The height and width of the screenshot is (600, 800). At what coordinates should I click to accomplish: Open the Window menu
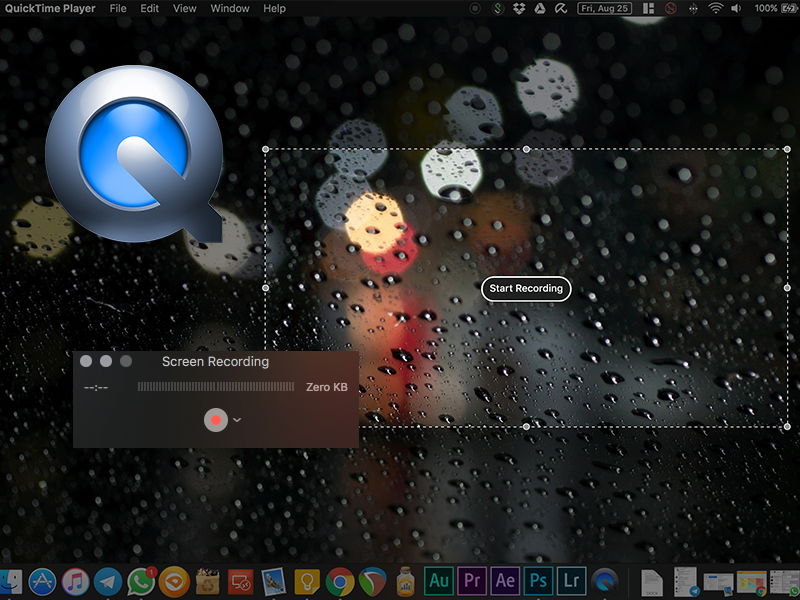(x=230, y=8)
